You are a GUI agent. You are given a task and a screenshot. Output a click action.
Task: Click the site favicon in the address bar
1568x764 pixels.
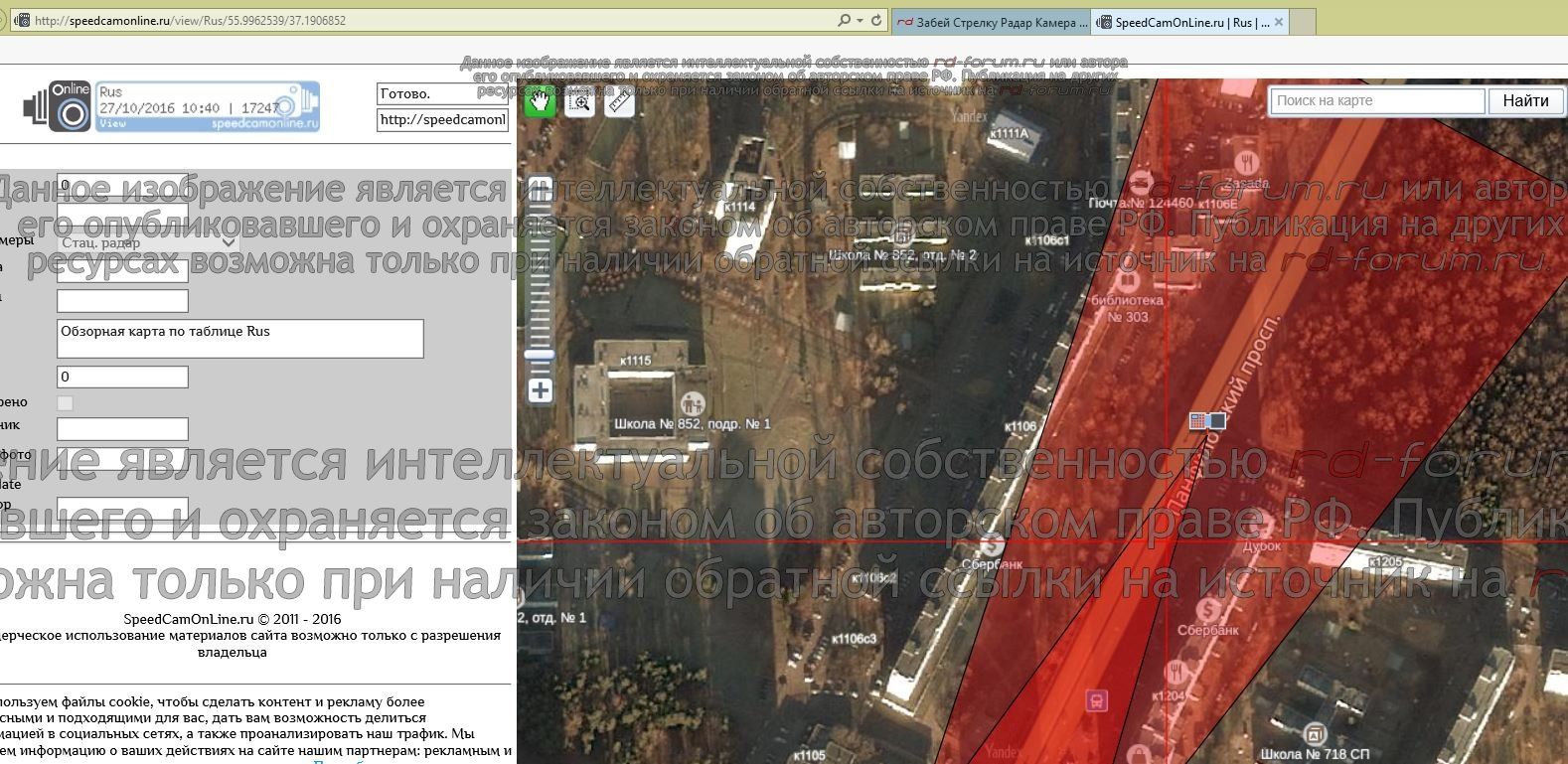click(22, 21)
